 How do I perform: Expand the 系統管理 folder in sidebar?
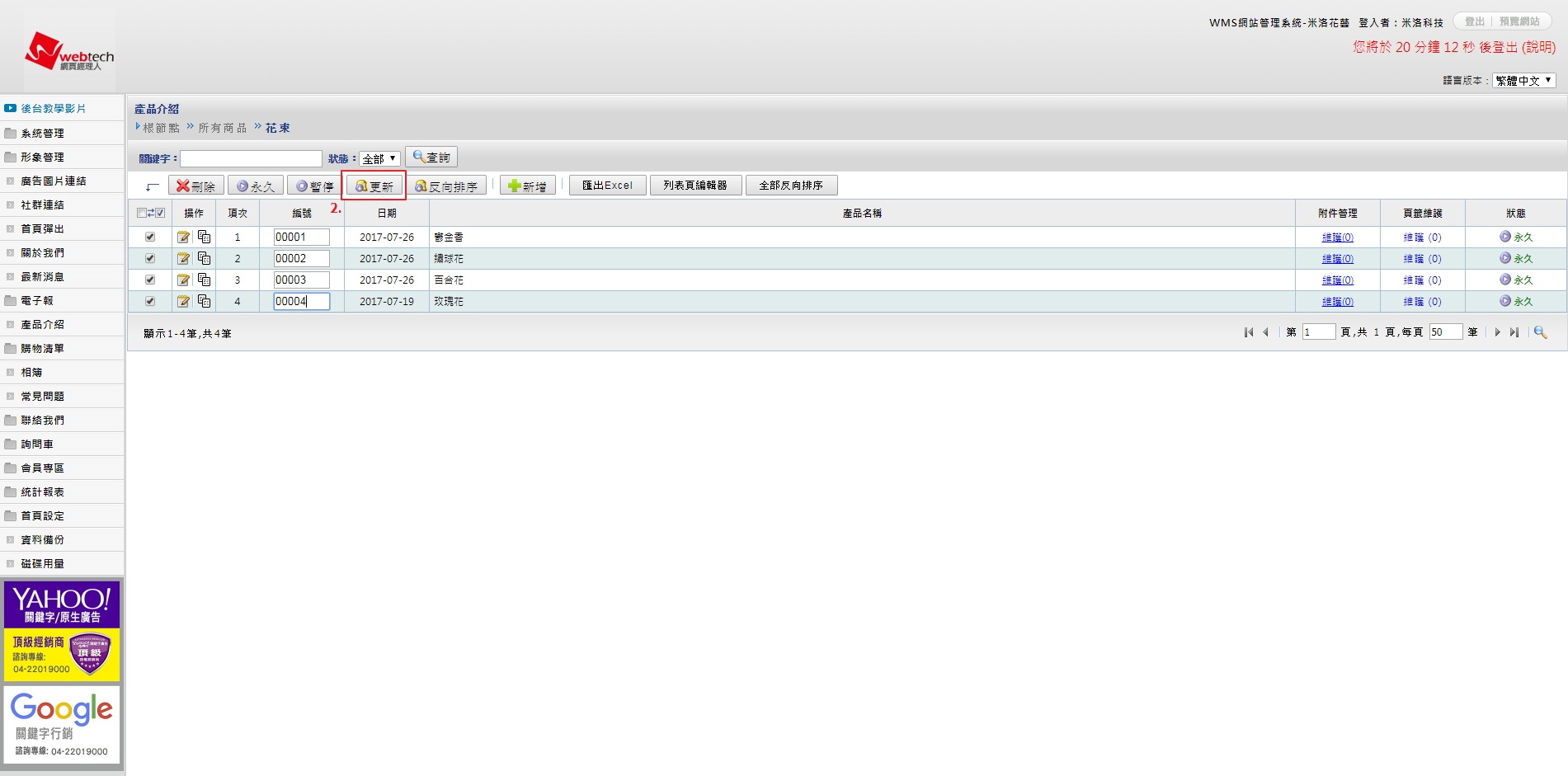coord(42,134)
